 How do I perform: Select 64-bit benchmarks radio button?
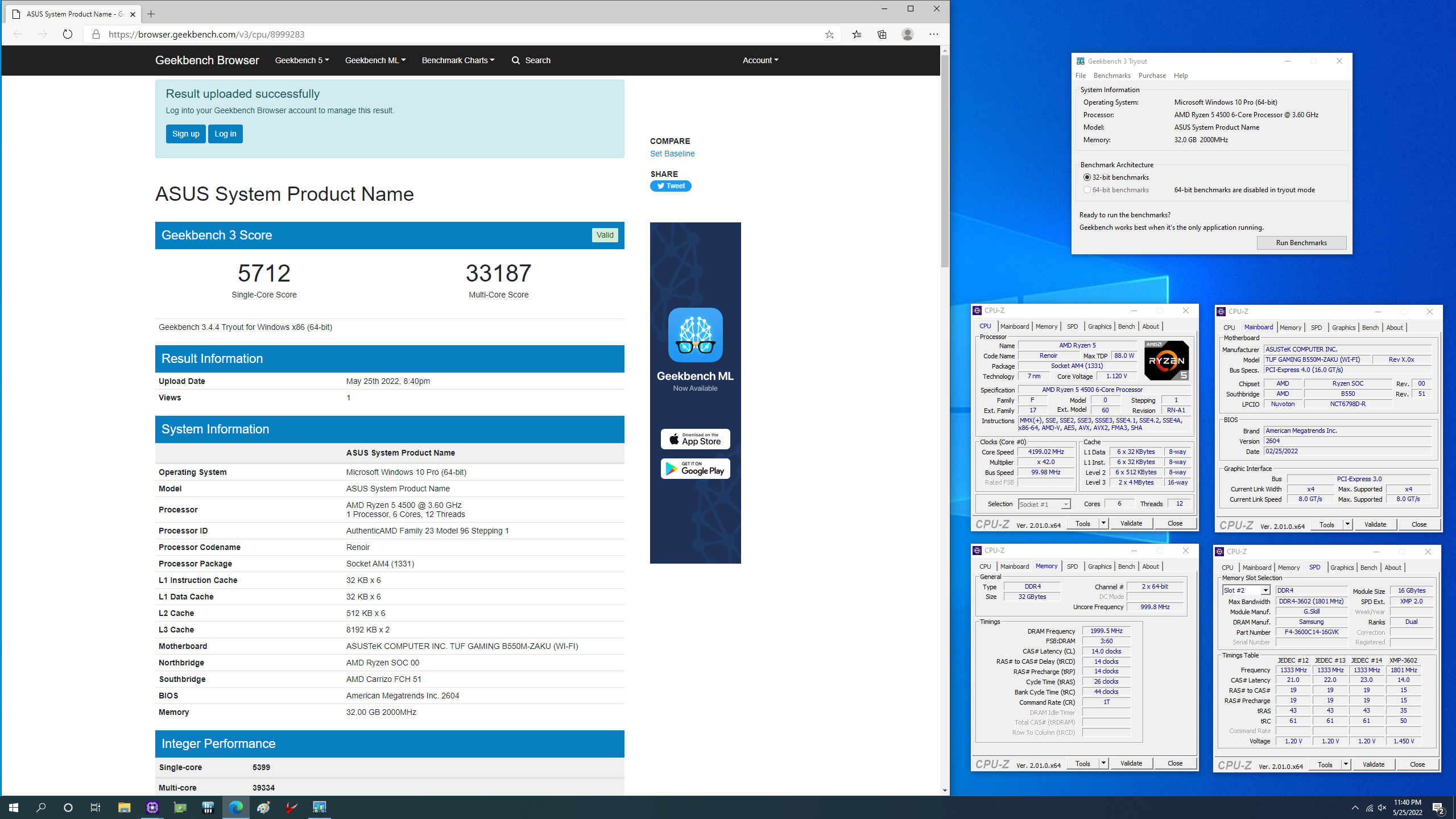tap(1087, 190)
